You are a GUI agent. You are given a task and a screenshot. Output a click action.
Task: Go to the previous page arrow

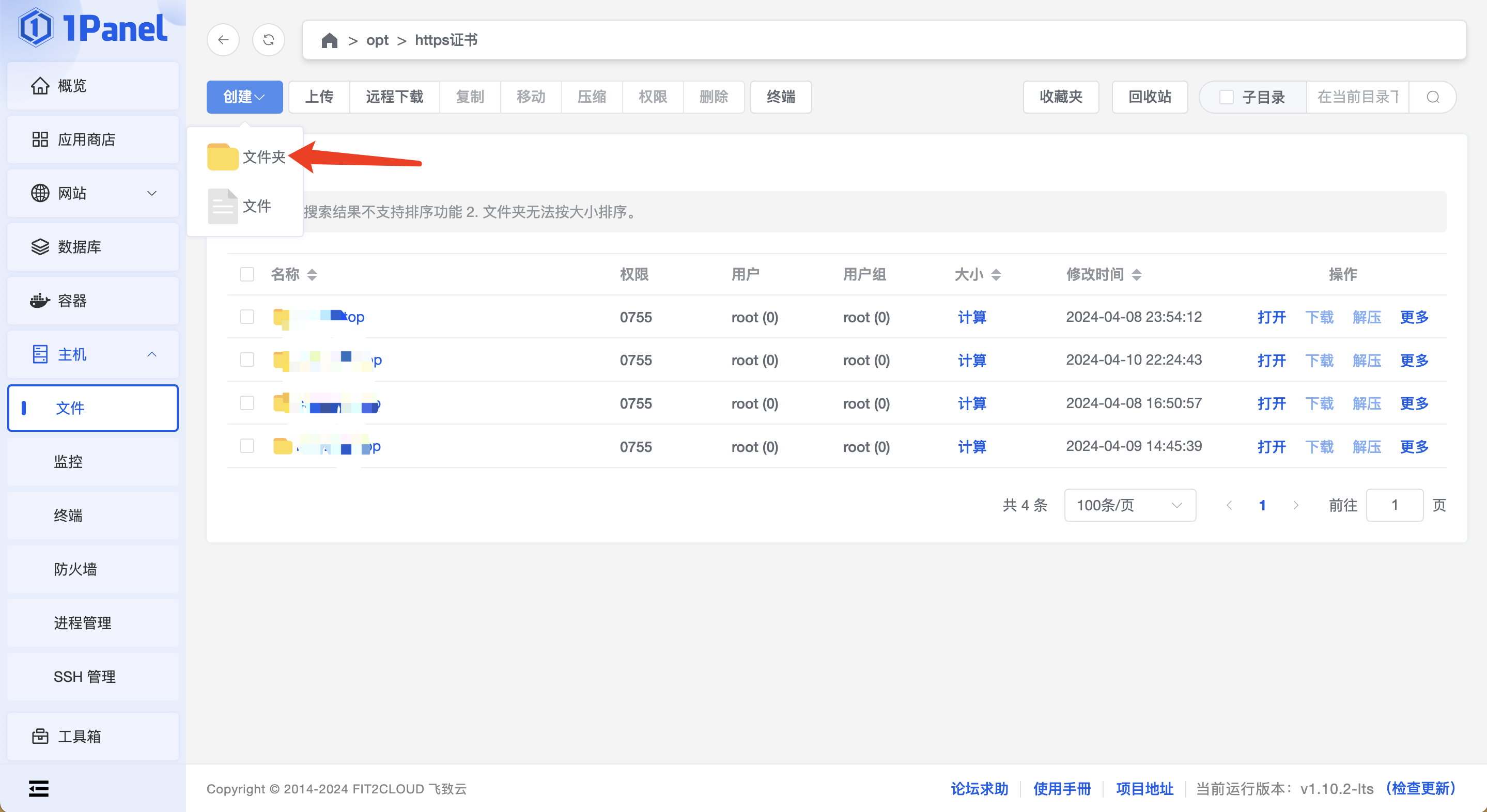tap(1229, 505)
